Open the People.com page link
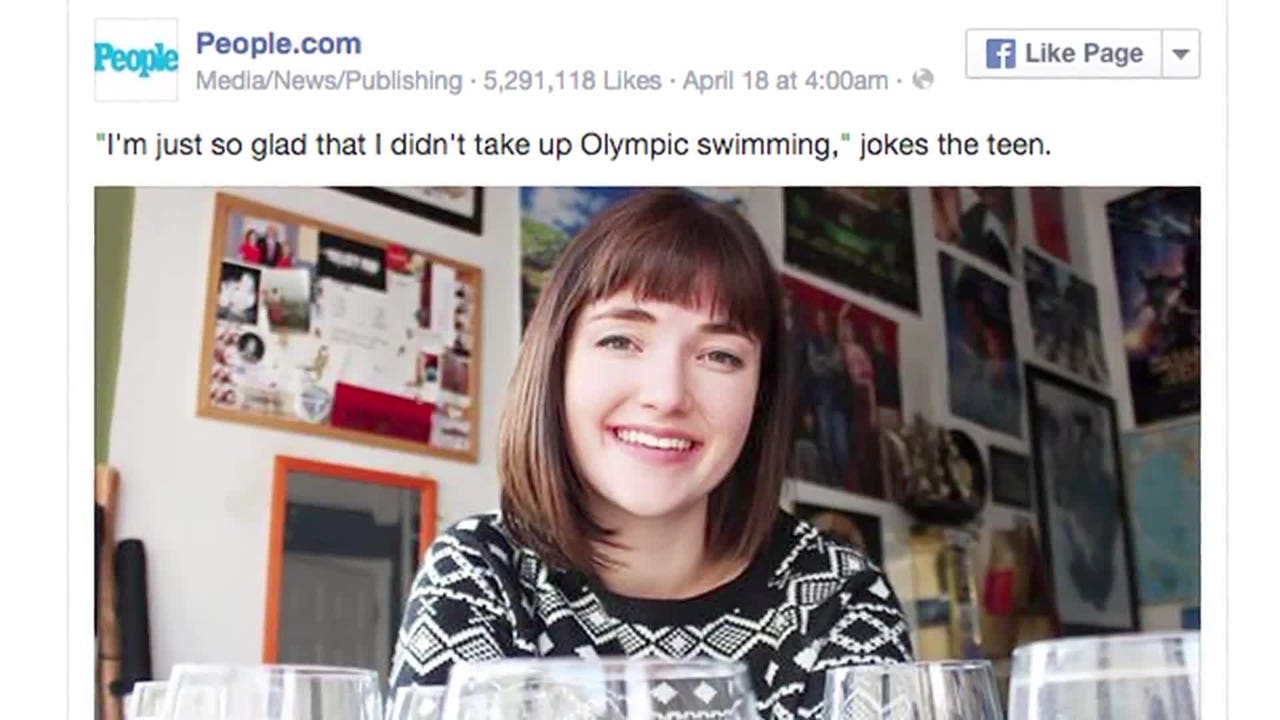This screenshot has width=1280, height=720. click(278, 44)
